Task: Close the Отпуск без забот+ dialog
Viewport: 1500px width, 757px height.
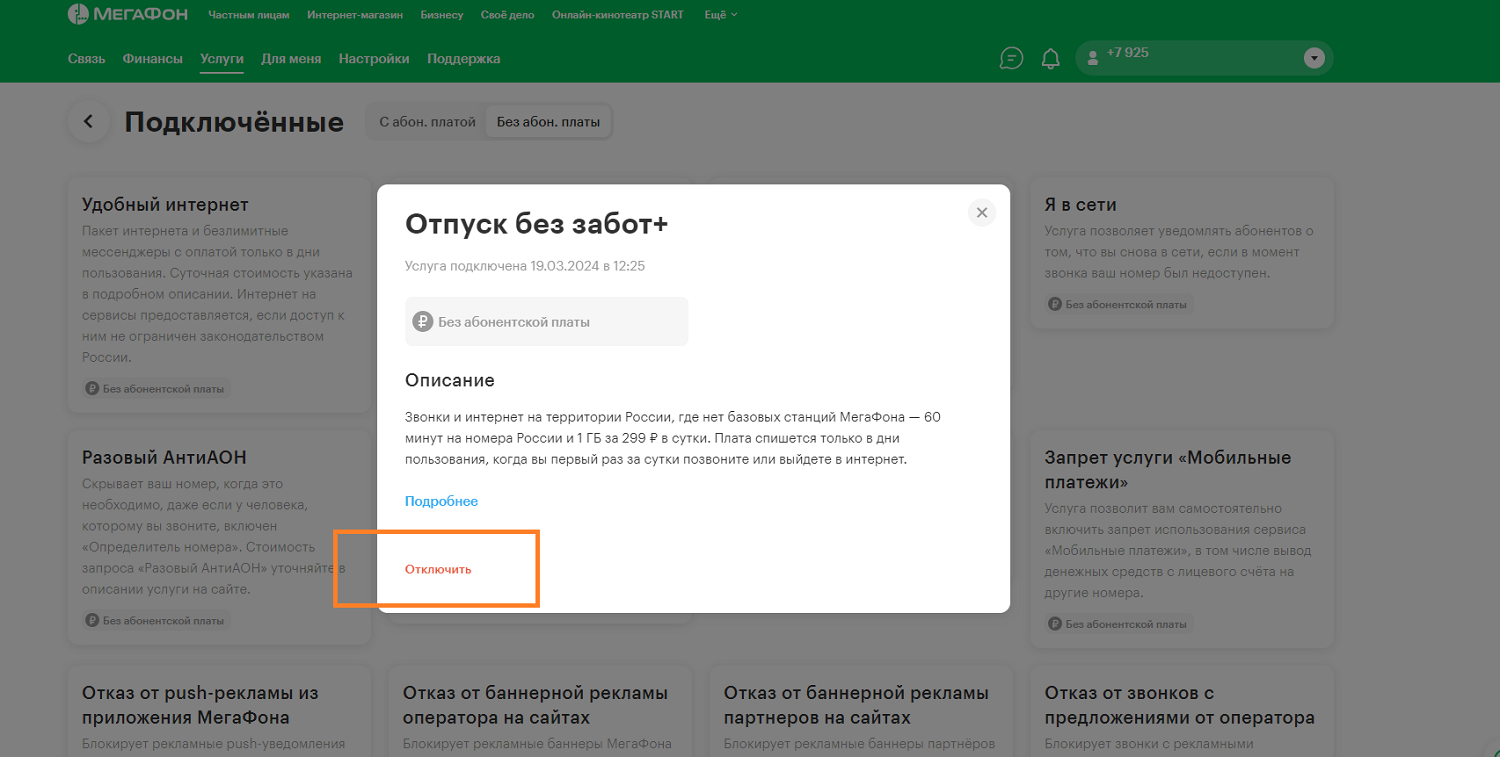Action: (x=982, y=212)
